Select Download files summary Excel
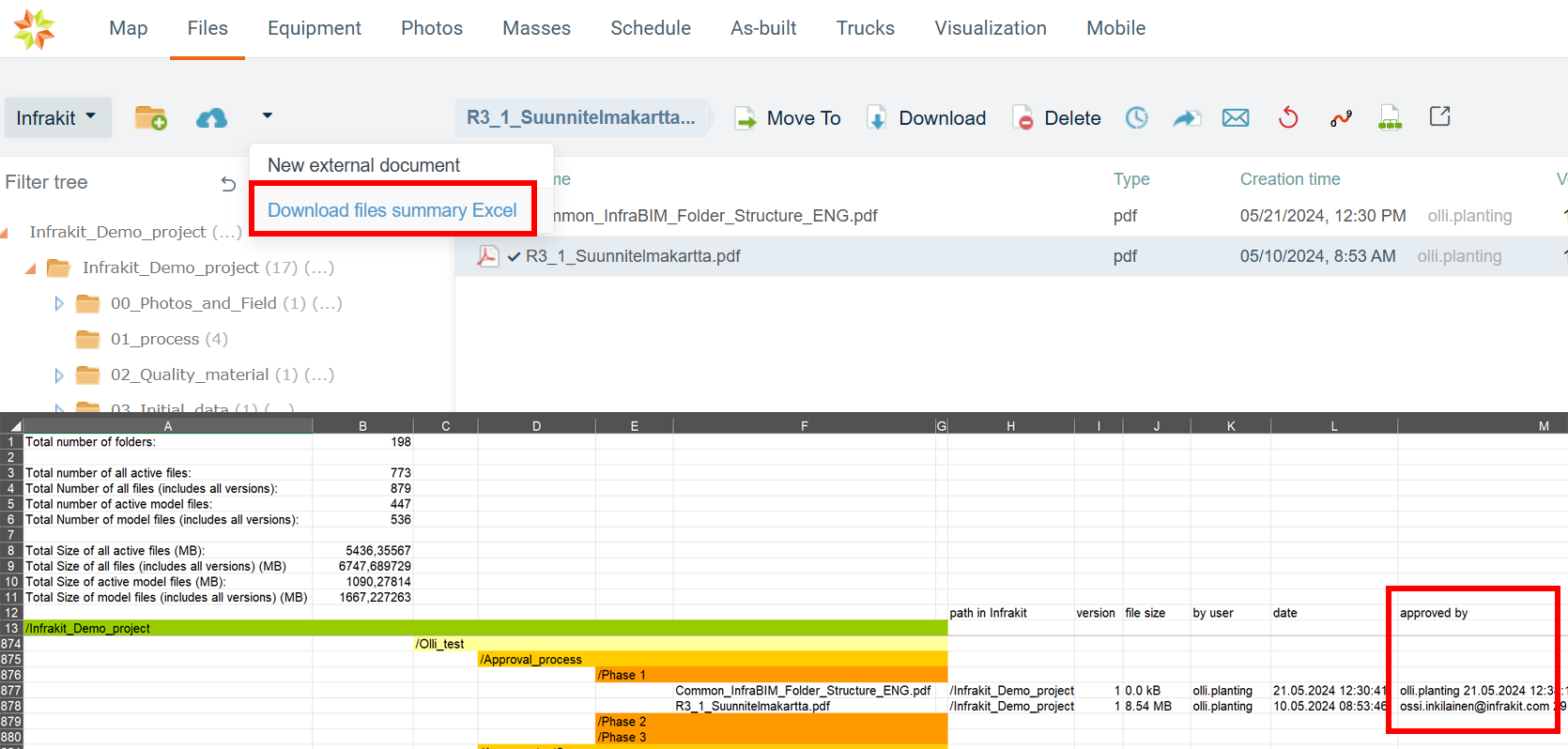The height and width of the screenshot is (749, 1568). coord(392,210)
